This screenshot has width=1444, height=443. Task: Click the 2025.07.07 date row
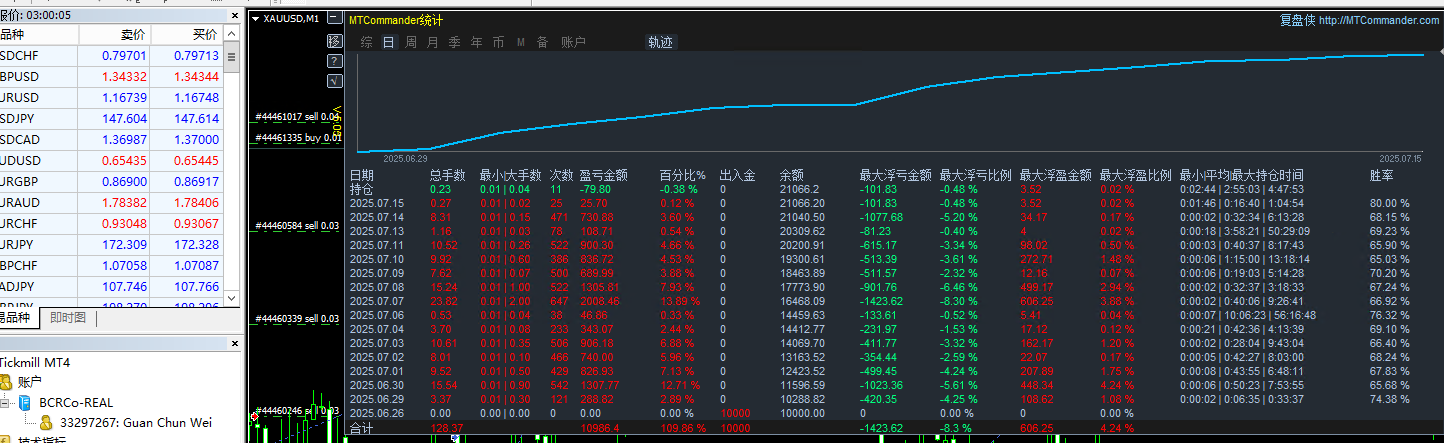pyautogui.click(x=376, y=300)
